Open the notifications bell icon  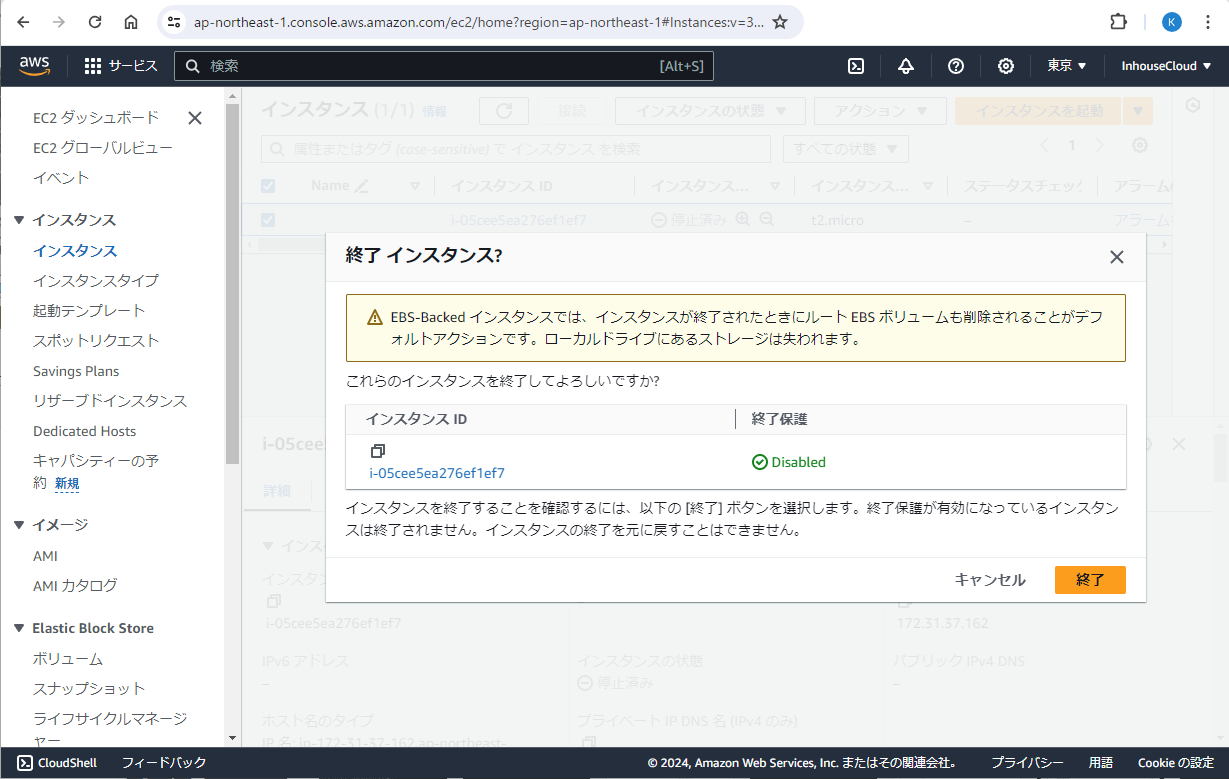pyautogui.click(x=906, y=66)
